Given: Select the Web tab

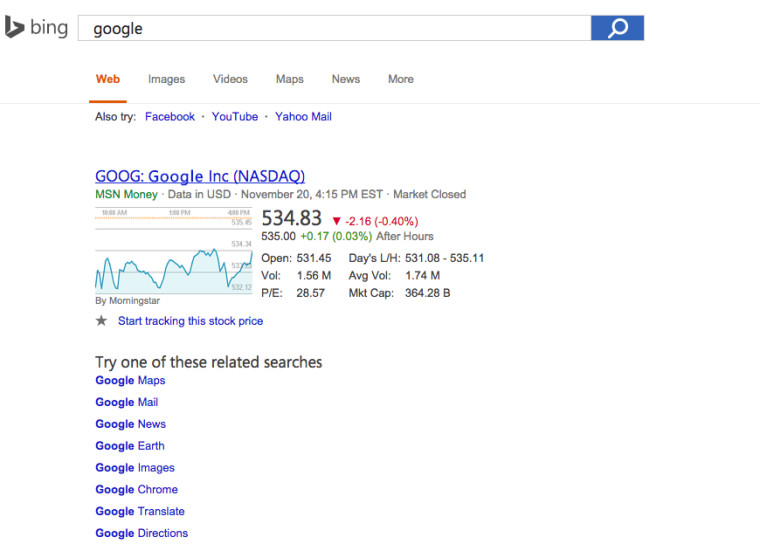Looking at the screenshot, I should [108, 79].
